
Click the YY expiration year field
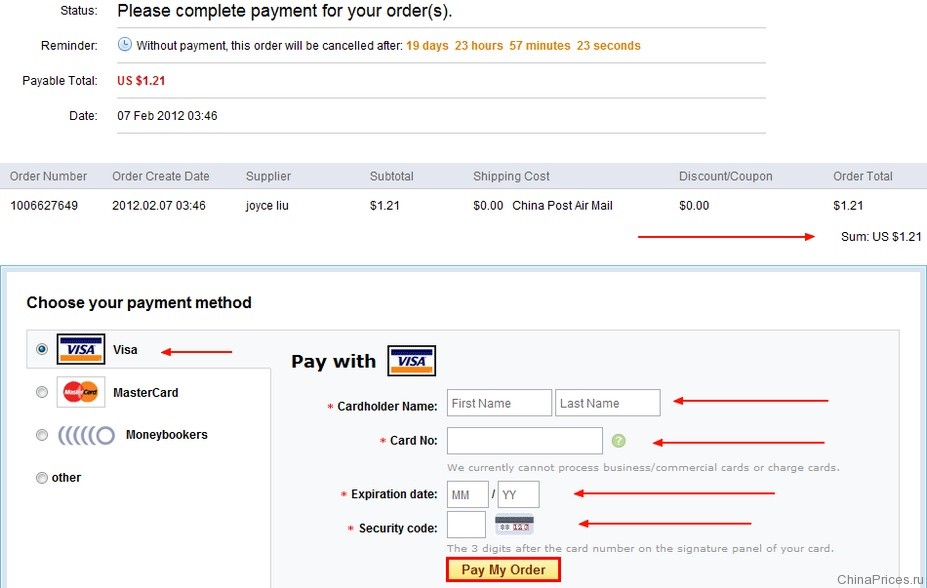point(518,494)
